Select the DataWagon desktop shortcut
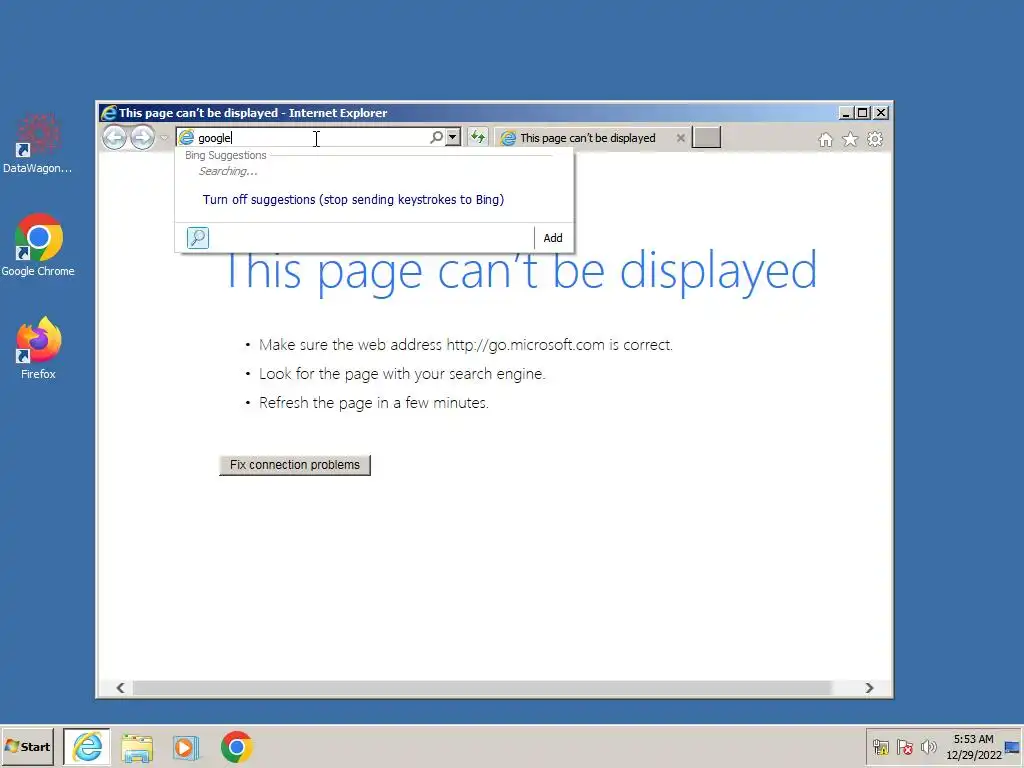The height and width of the screenshot is (768, 1024). point(38,144)
